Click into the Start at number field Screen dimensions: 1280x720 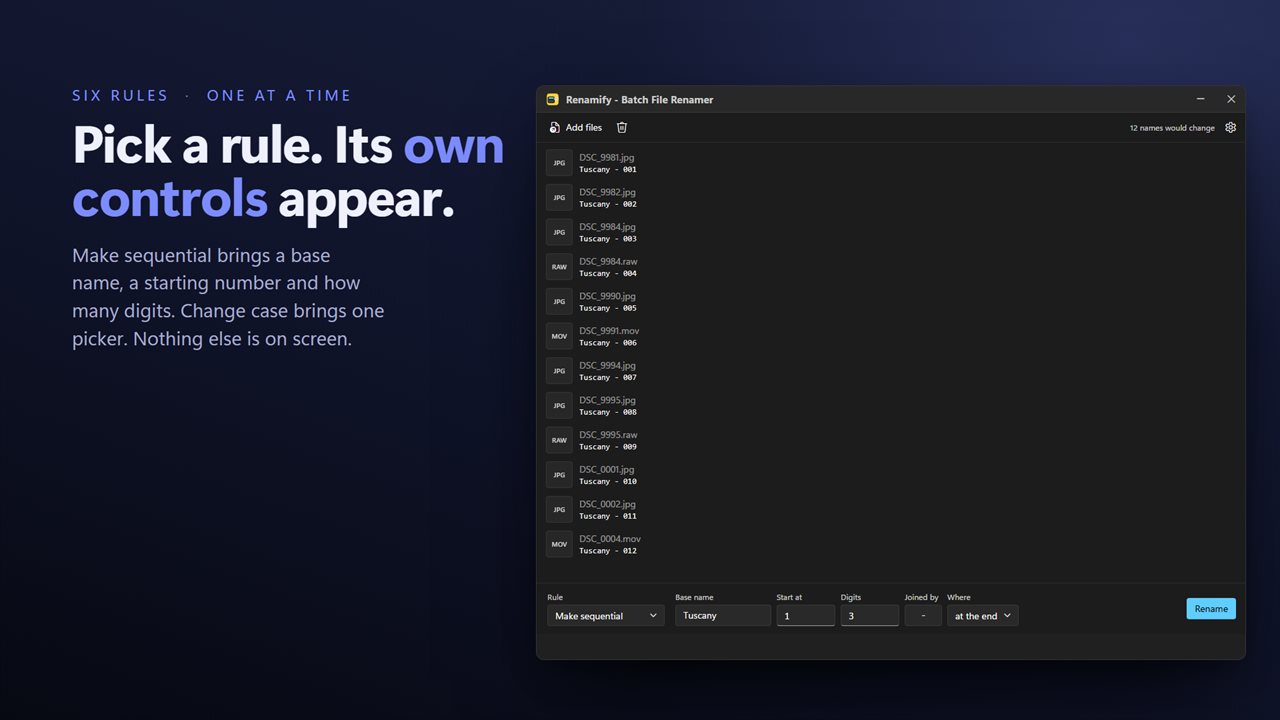806,616
